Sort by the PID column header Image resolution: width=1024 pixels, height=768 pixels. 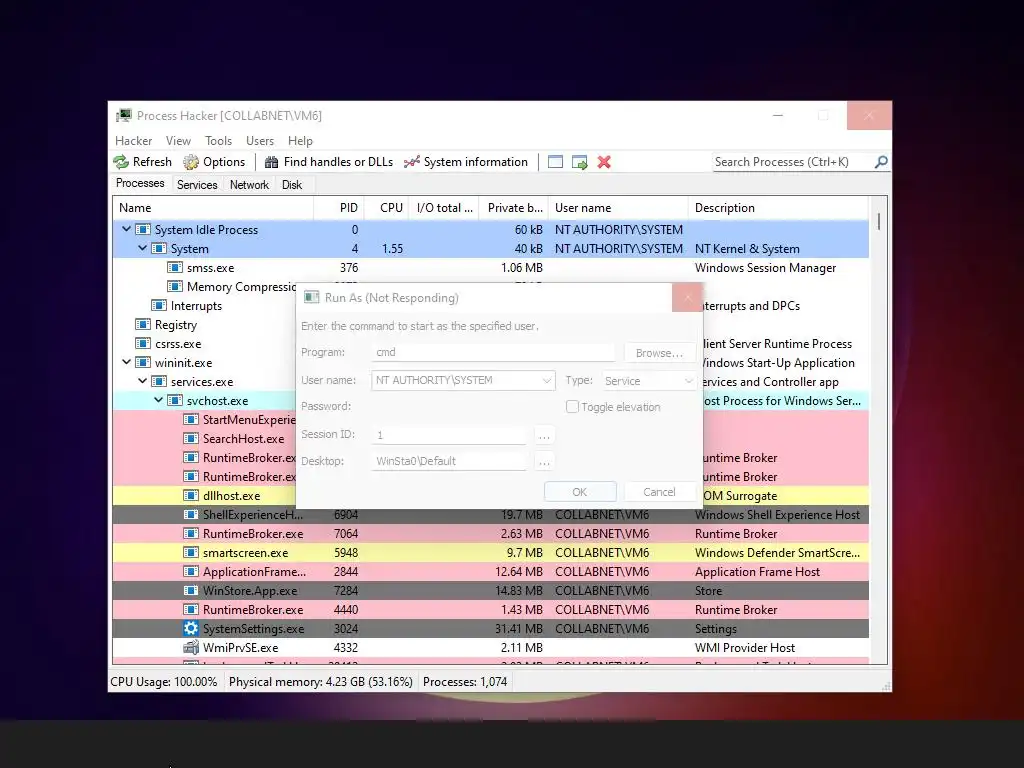(x=338, y=208)
